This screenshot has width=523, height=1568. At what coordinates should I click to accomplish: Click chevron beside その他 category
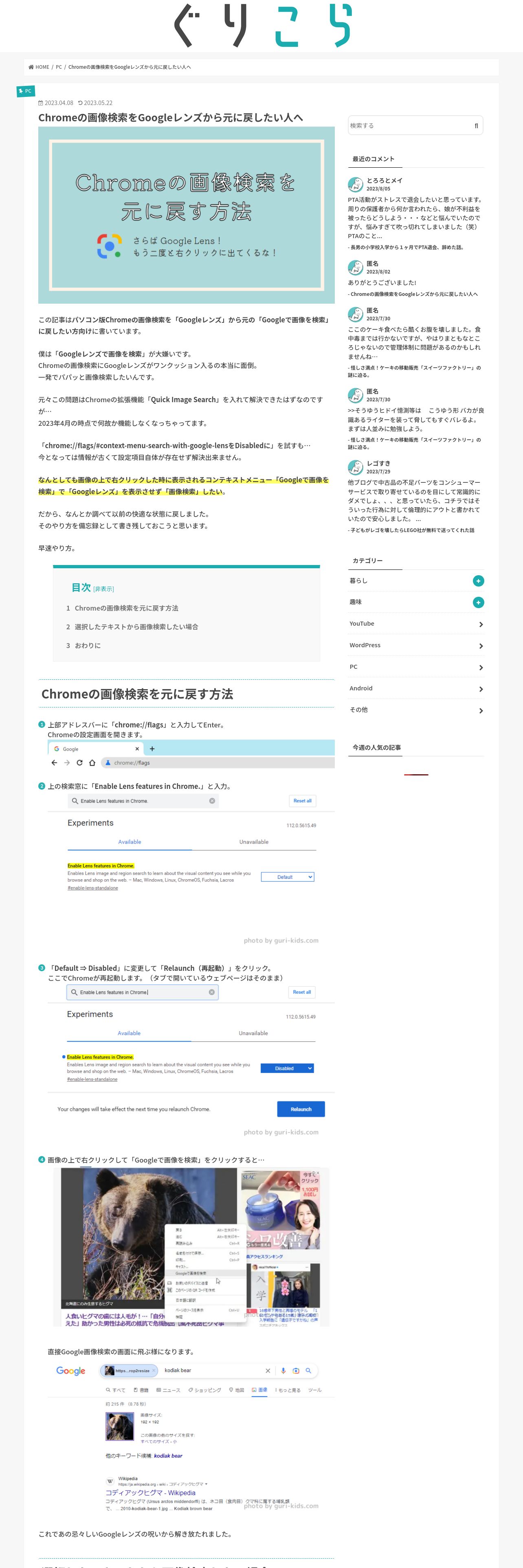pos(480,711)
